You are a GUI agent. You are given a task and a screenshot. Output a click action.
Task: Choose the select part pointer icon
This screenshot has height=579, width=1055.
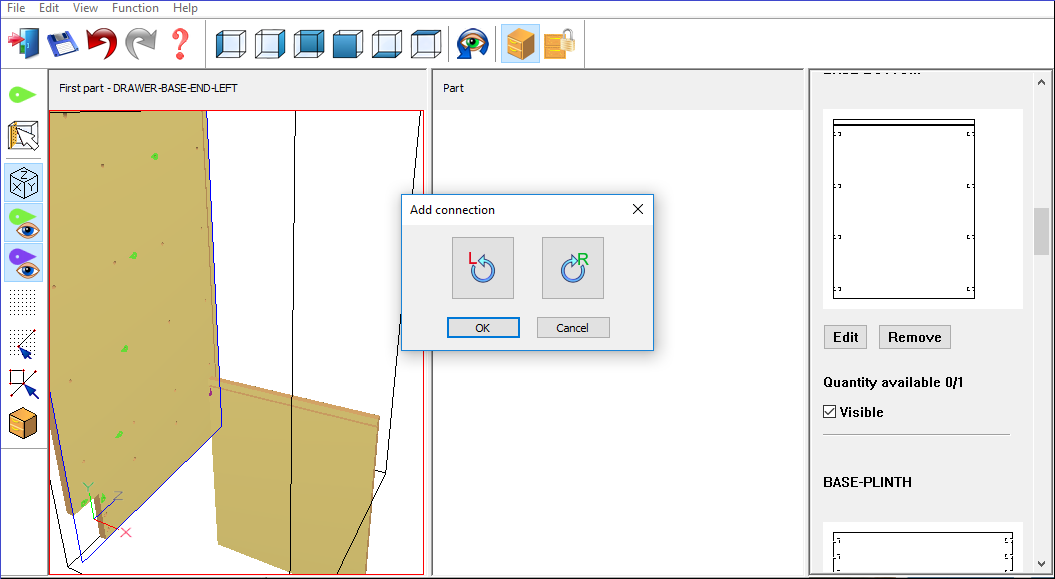tap(23, 136)
